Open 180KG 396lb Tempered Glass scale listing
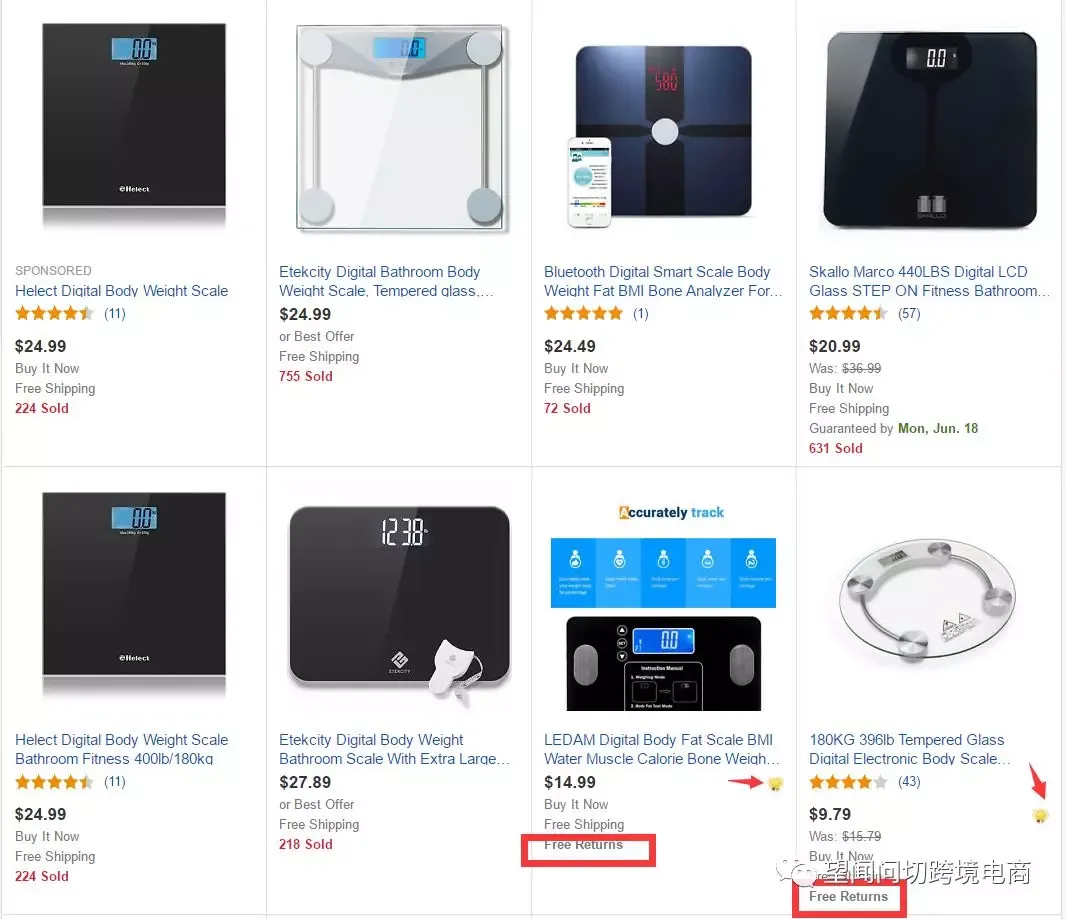 point(910,749)
